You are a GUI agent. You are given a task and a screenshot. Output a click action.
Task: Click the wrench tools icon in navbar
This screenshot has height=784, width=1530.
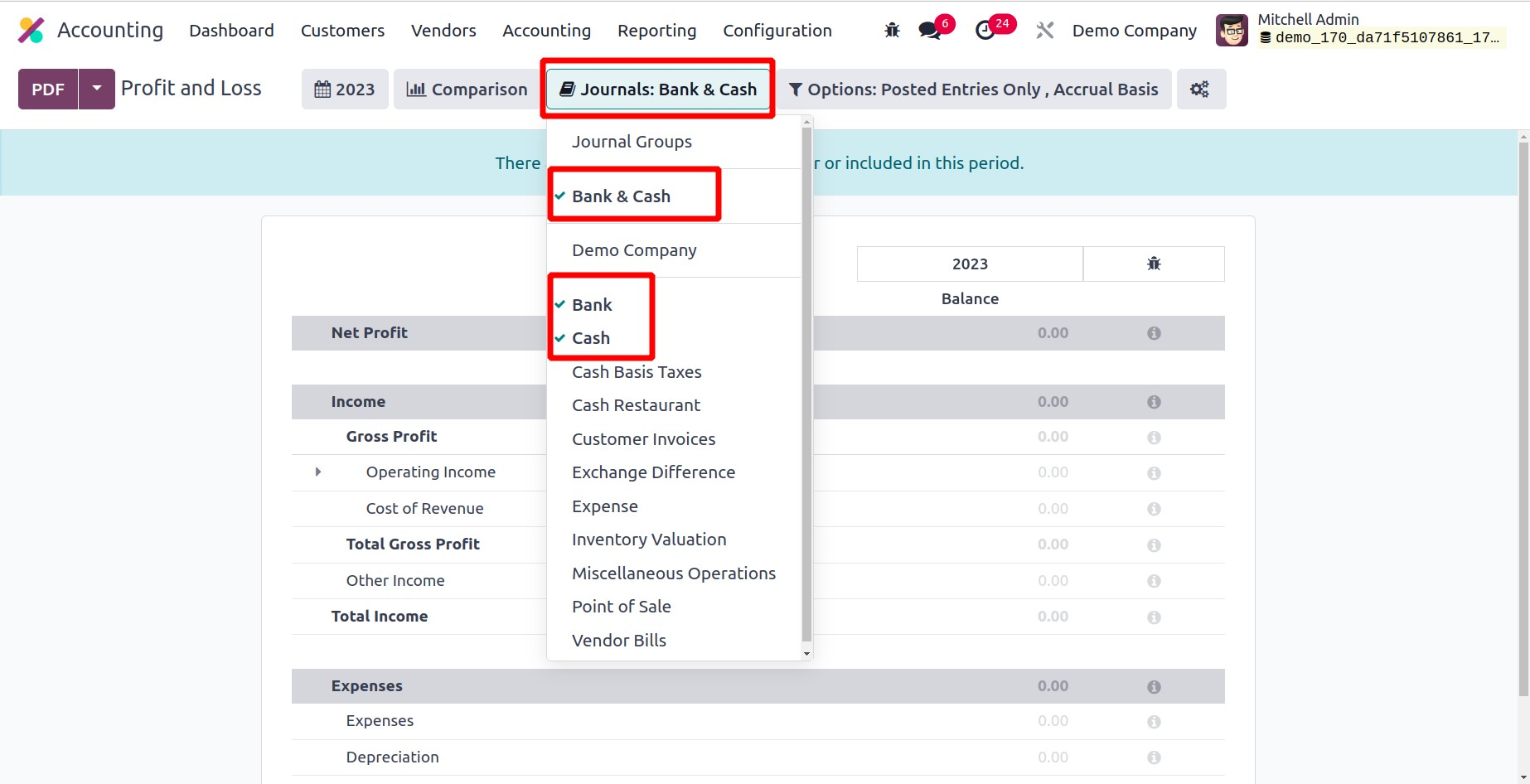(1044, 31)
